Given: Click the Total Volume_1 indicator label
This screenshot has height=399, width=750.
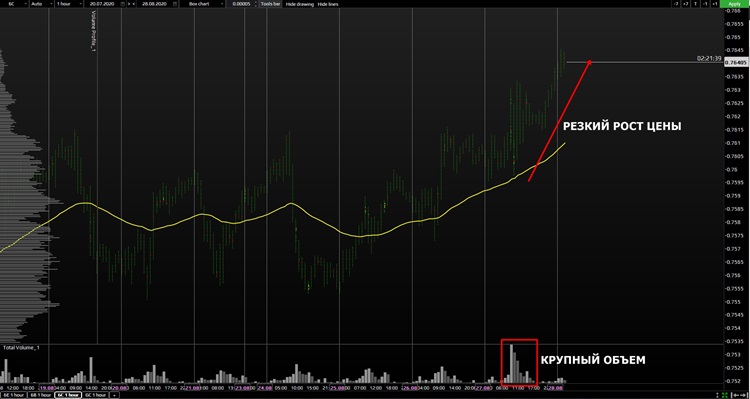Looking at the screenshot, I should 22,347.
